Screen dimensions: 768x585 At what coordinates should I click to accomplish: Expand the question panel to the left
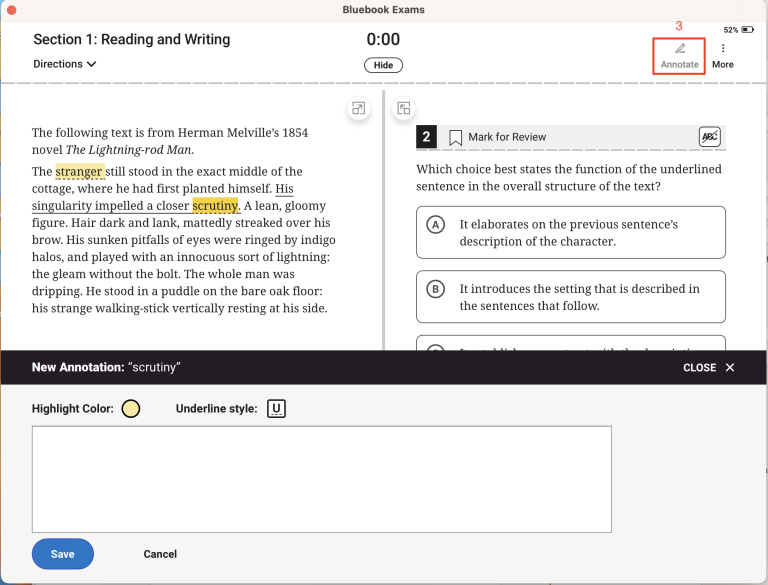(404, 108)
